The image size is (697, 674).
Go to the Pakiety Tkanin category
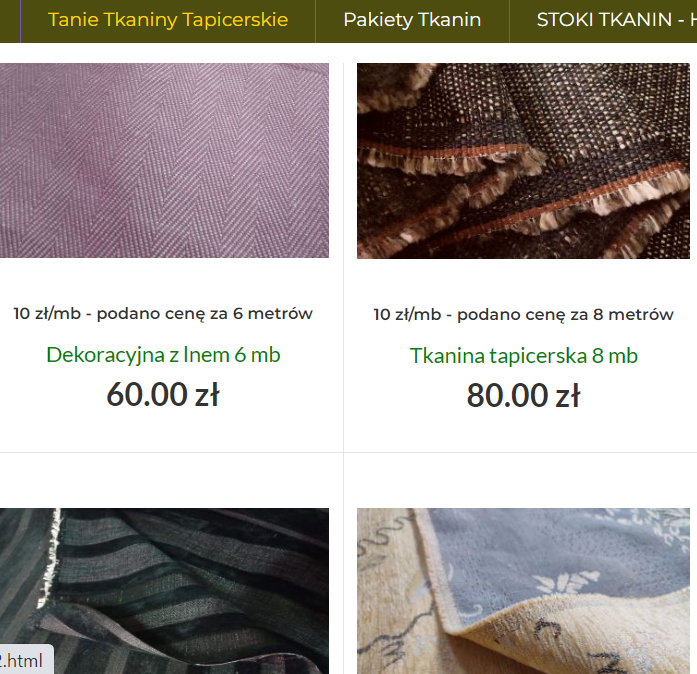[412, 20]
